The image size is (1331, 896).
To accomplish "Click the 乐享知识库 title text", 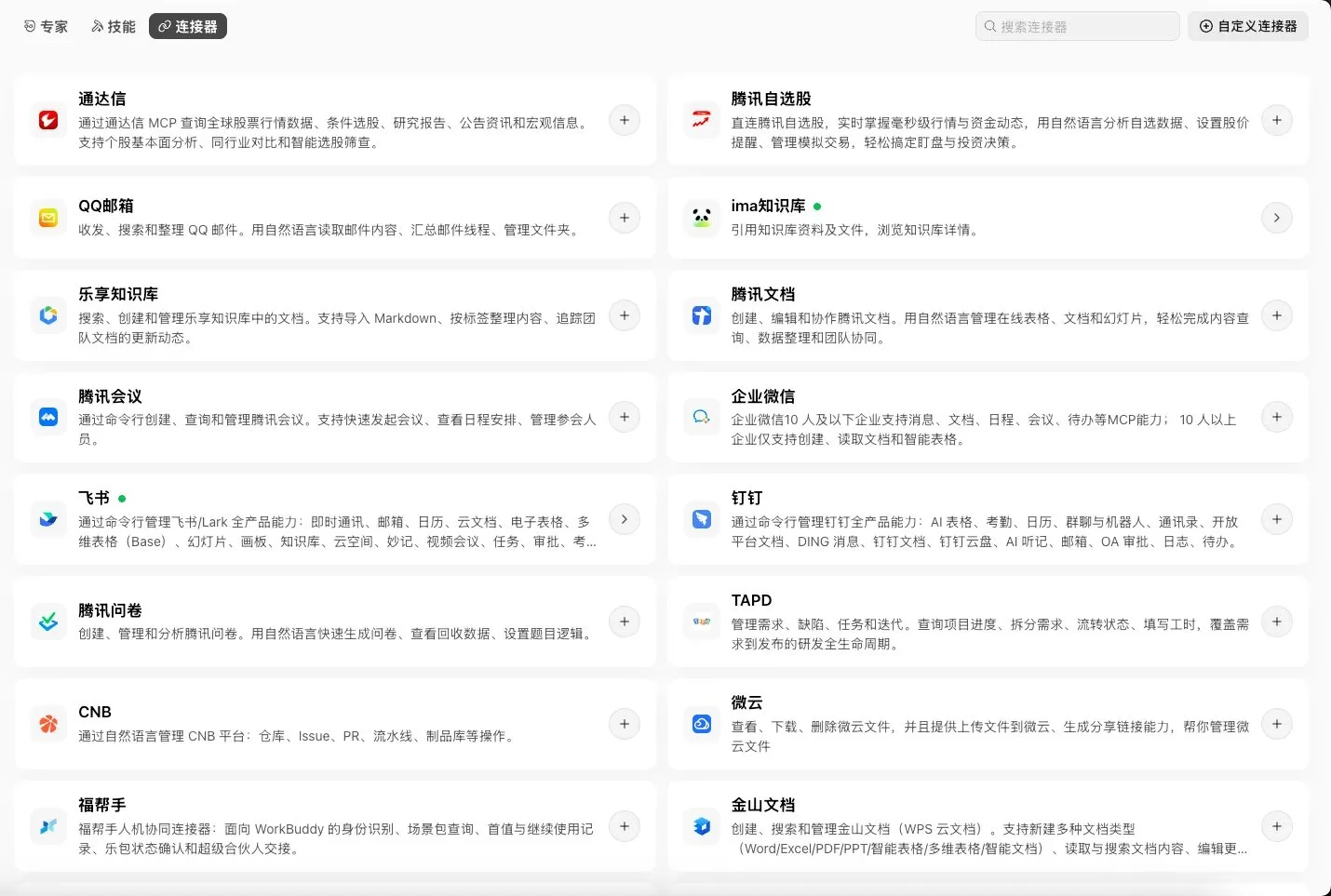I will click(118, 294).
